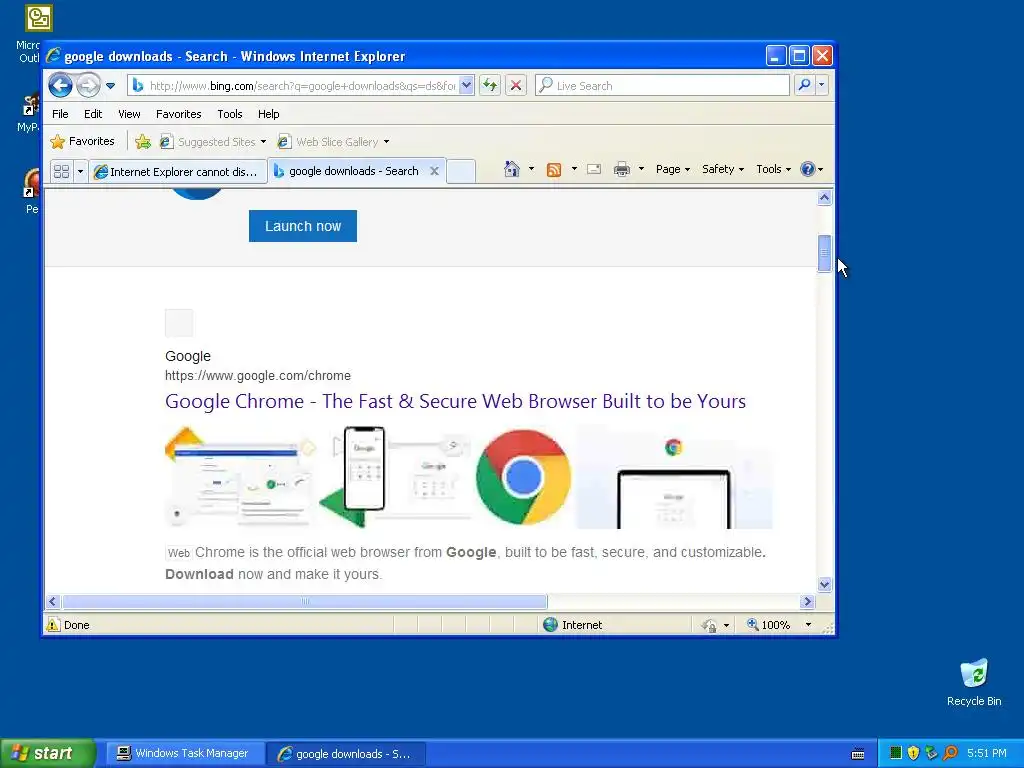Expand the Print options dropdown arrow

(x=641, y=169)
